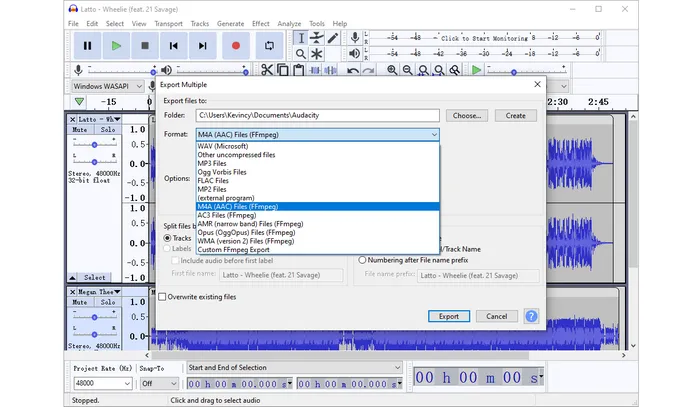
Task: Click the Silence audio icon
Action: point(330,70)
